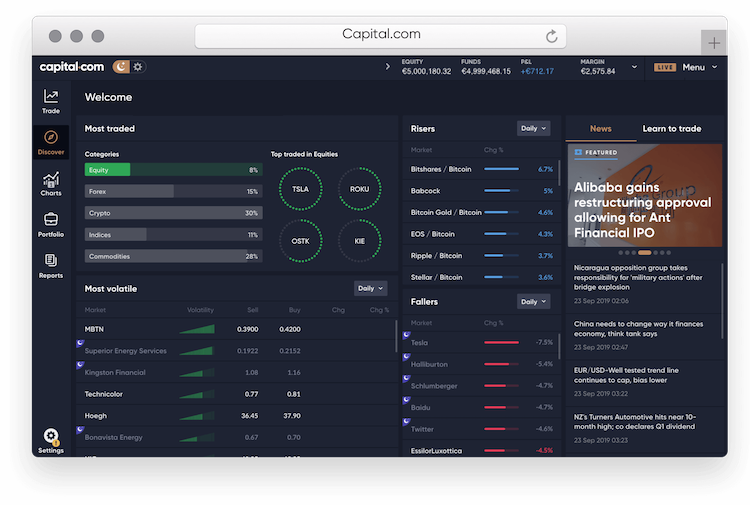Expand account balances chevron after Margin
750x505 pixels.
pyautogui.click(x=634, y=67)
